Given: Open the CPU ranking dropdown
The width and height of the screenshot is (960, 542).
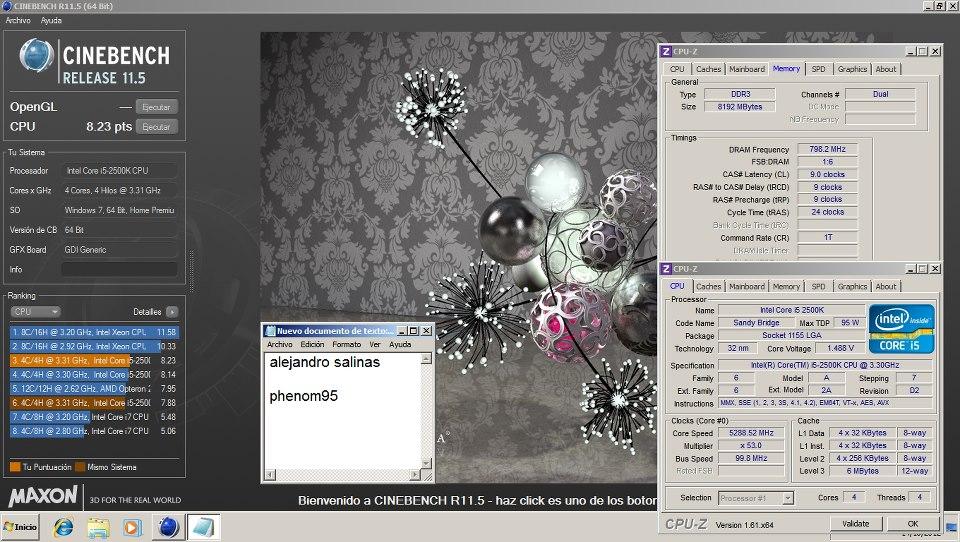Looking at the screenshot, I should (36, 312).
